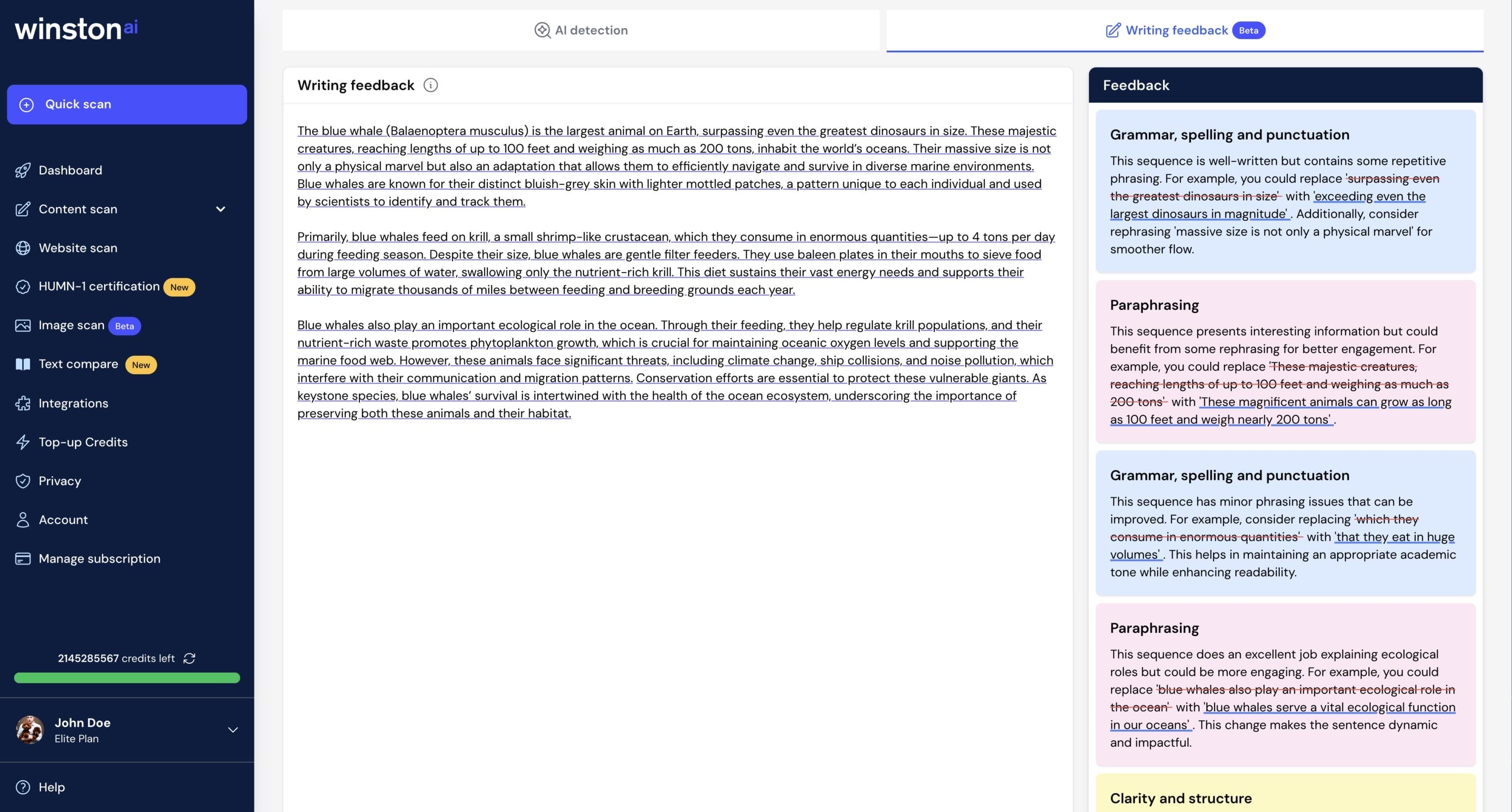Open the John Doe account dropdown
The width and height of the screenshot is (1512, 812).
pos(232,730)
